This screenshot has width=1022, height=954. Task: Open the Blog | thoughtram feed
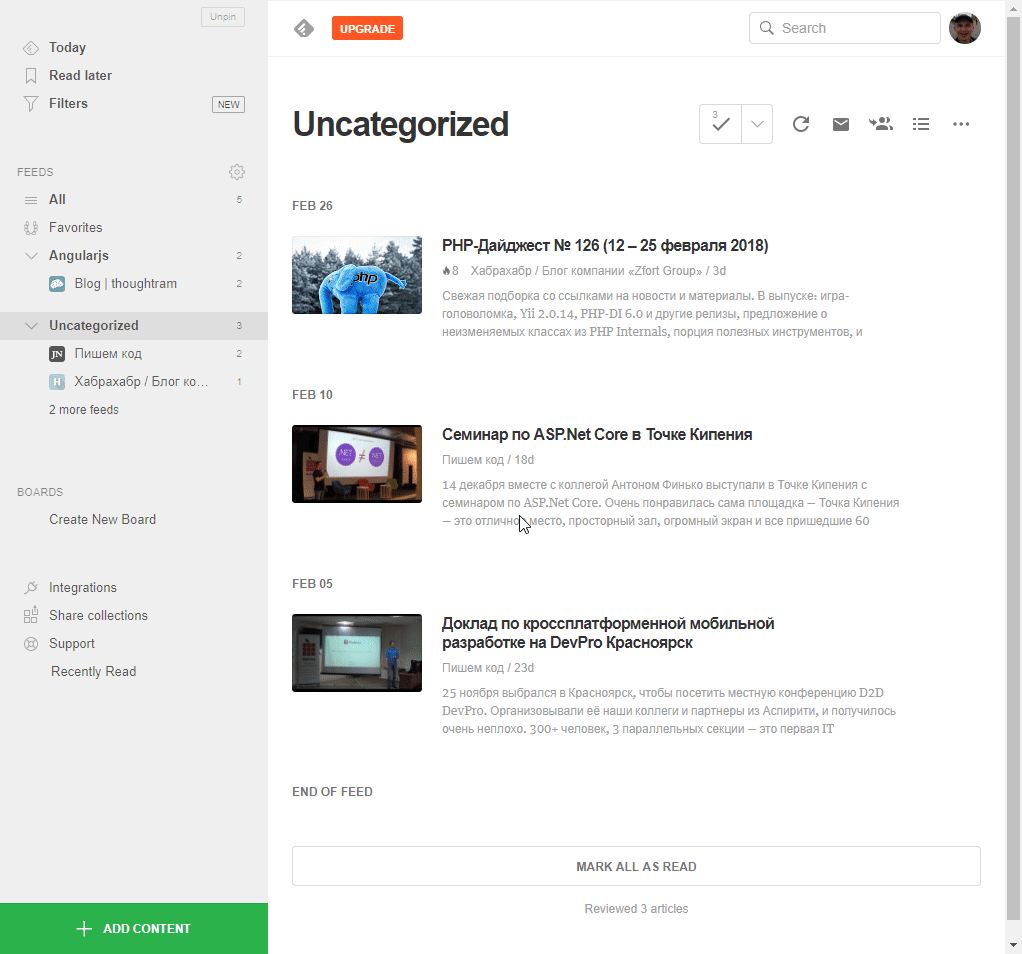126,283
